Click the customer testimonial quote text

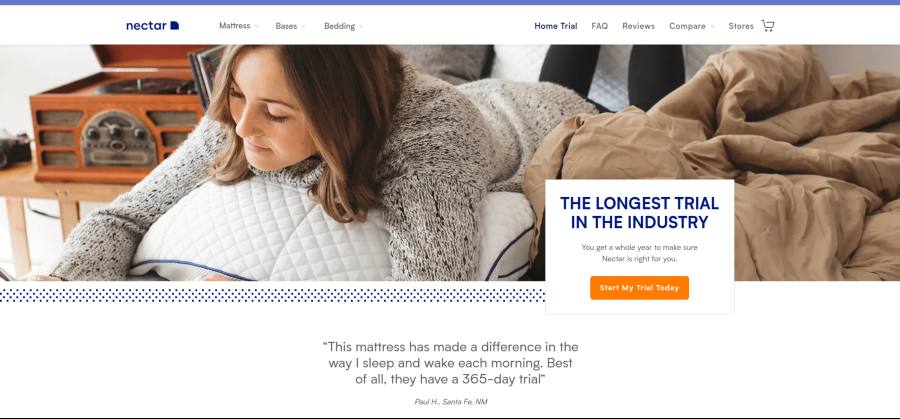click(x=450, y=363)
